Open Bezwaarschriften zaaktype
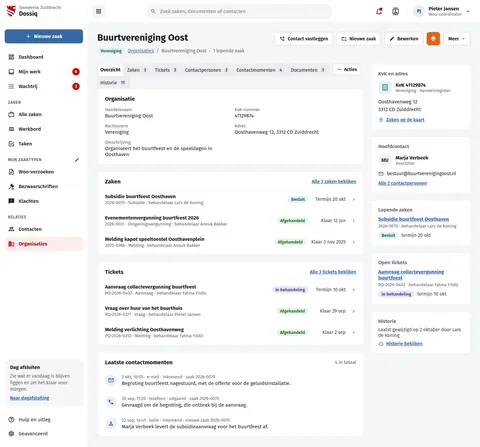The image size is (480, 447). [x=44, y=186]
